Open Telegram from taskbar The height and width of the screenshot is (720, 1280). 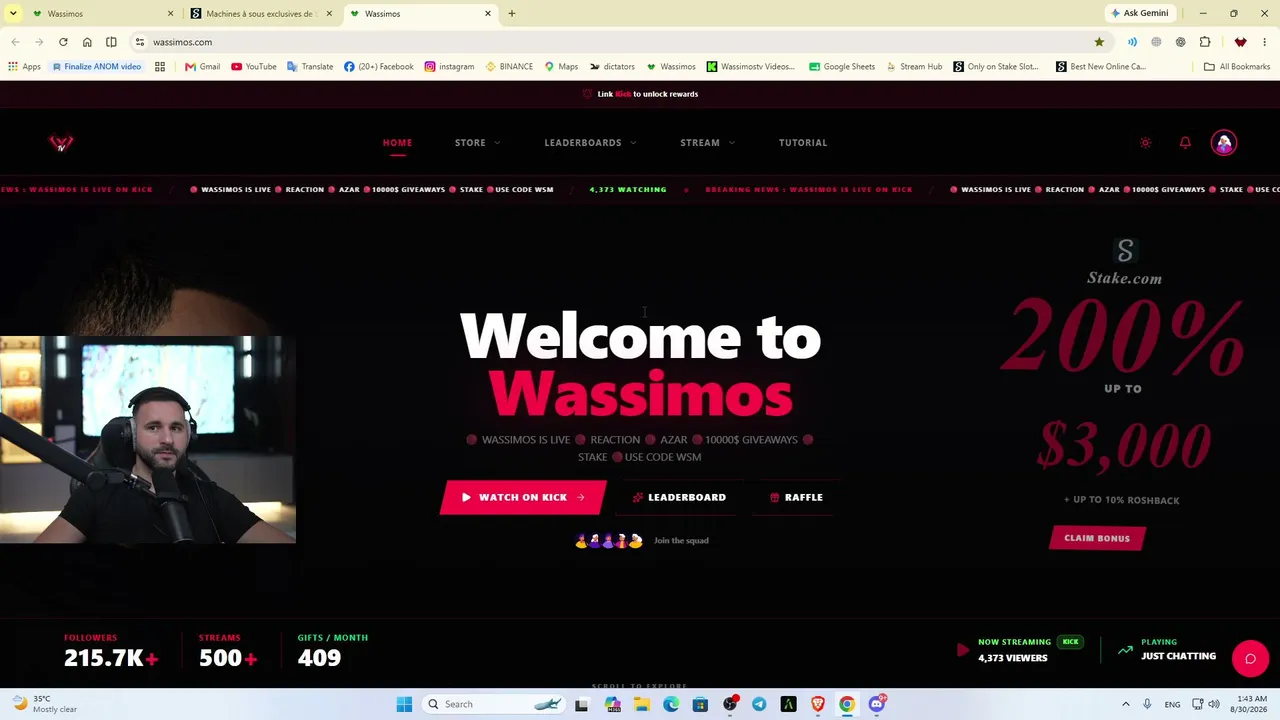tap(759, 704)
